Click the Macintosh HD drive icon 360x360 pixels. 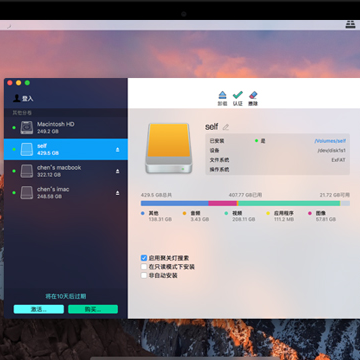pos(27,128)
